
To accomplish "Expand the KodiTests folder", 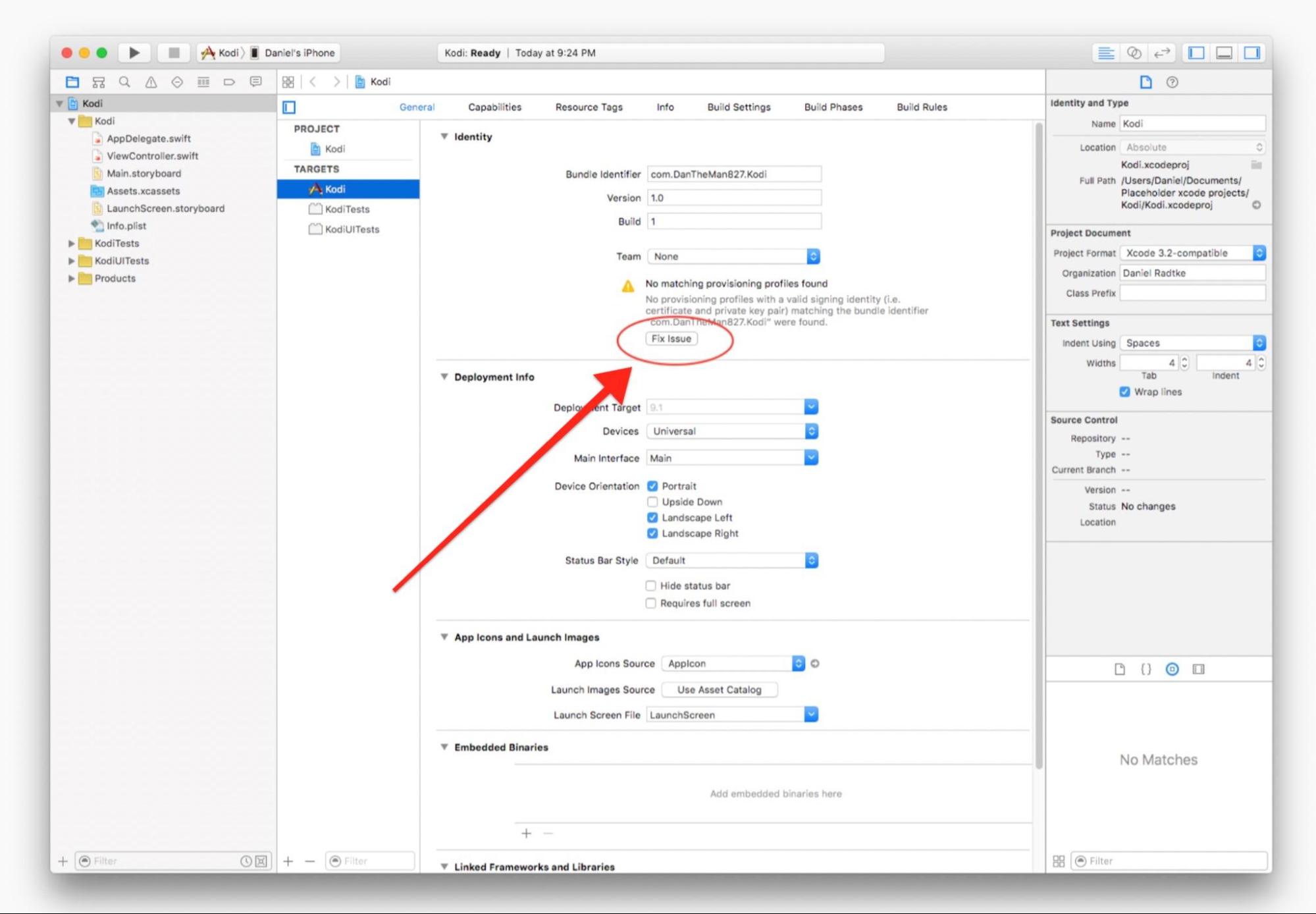I will pyautogui.click(x=72, y=244).
